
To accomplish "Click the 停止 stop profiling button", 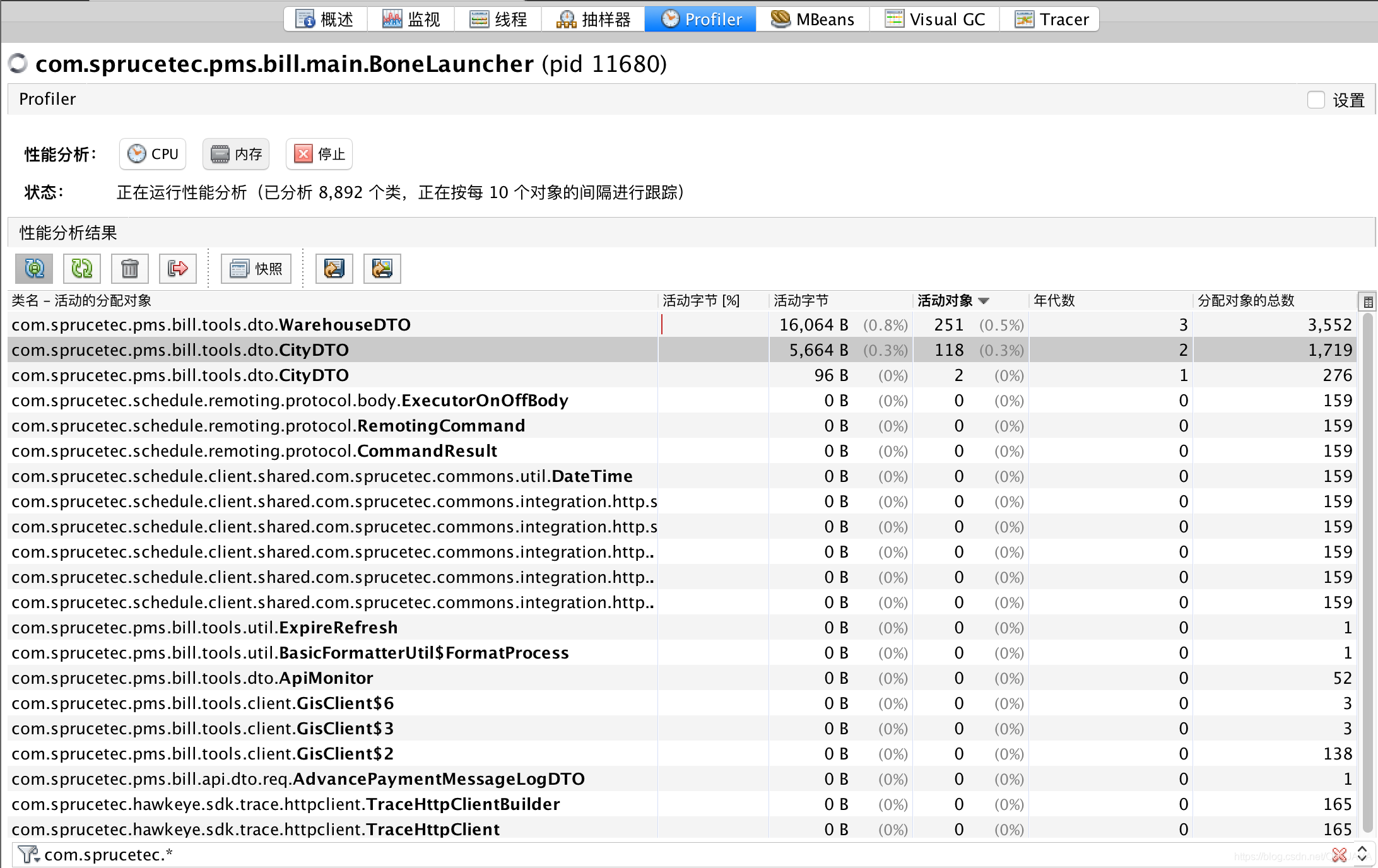I will coord(319,154).
